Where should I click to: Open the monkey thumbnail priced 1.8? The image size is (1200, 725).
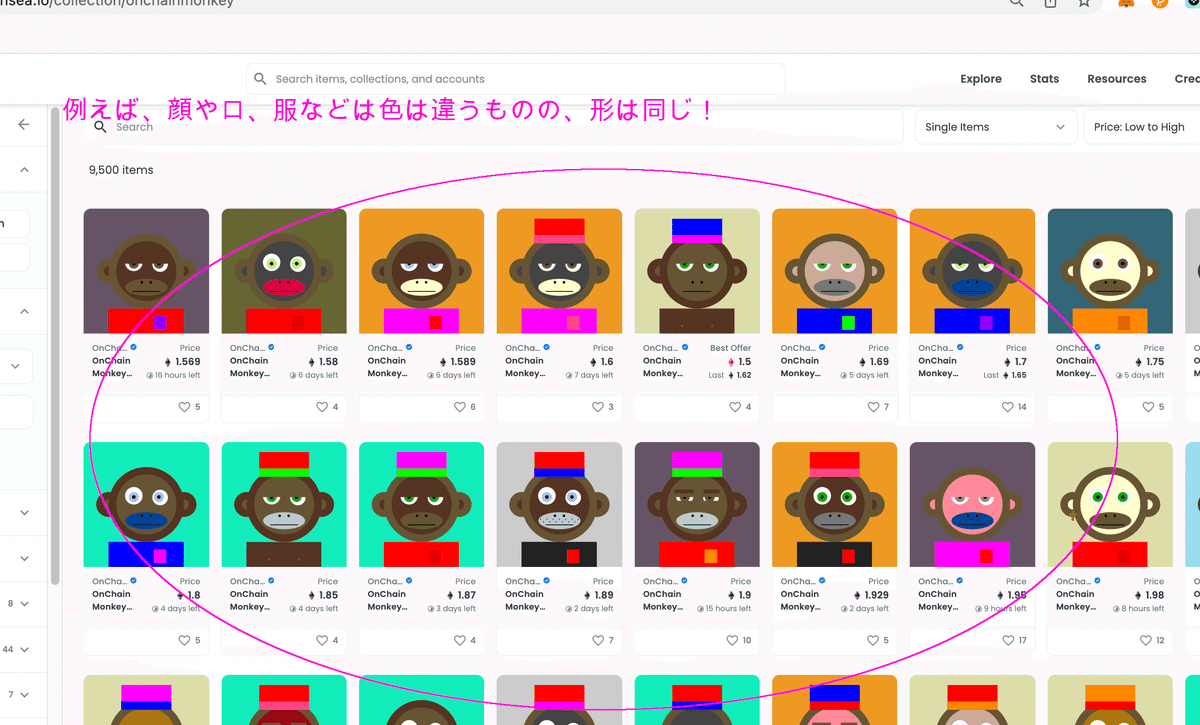click(146, 505)
